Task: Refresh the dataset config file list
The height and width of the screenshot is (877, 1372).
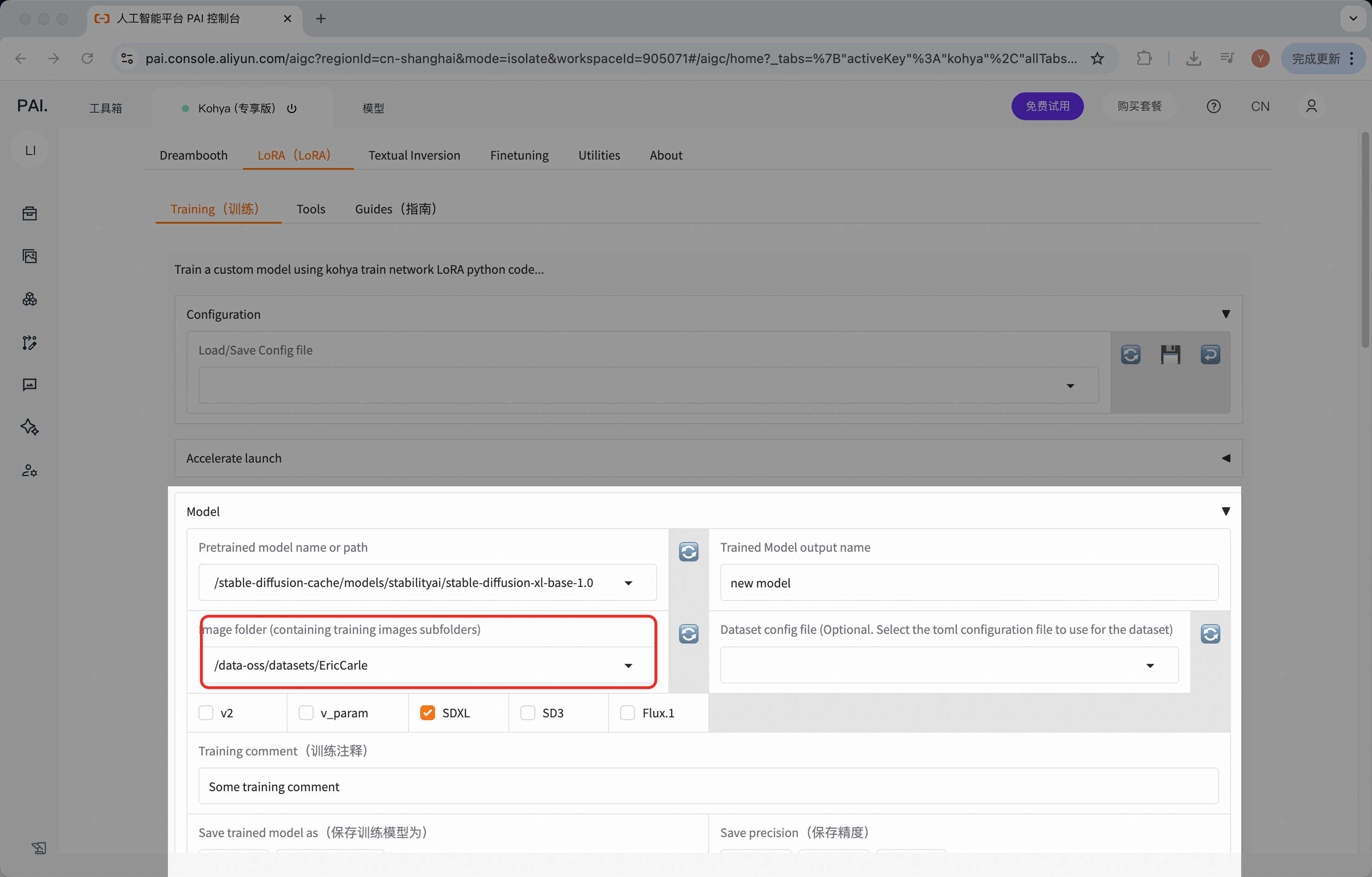Action: pos(1210,634)
